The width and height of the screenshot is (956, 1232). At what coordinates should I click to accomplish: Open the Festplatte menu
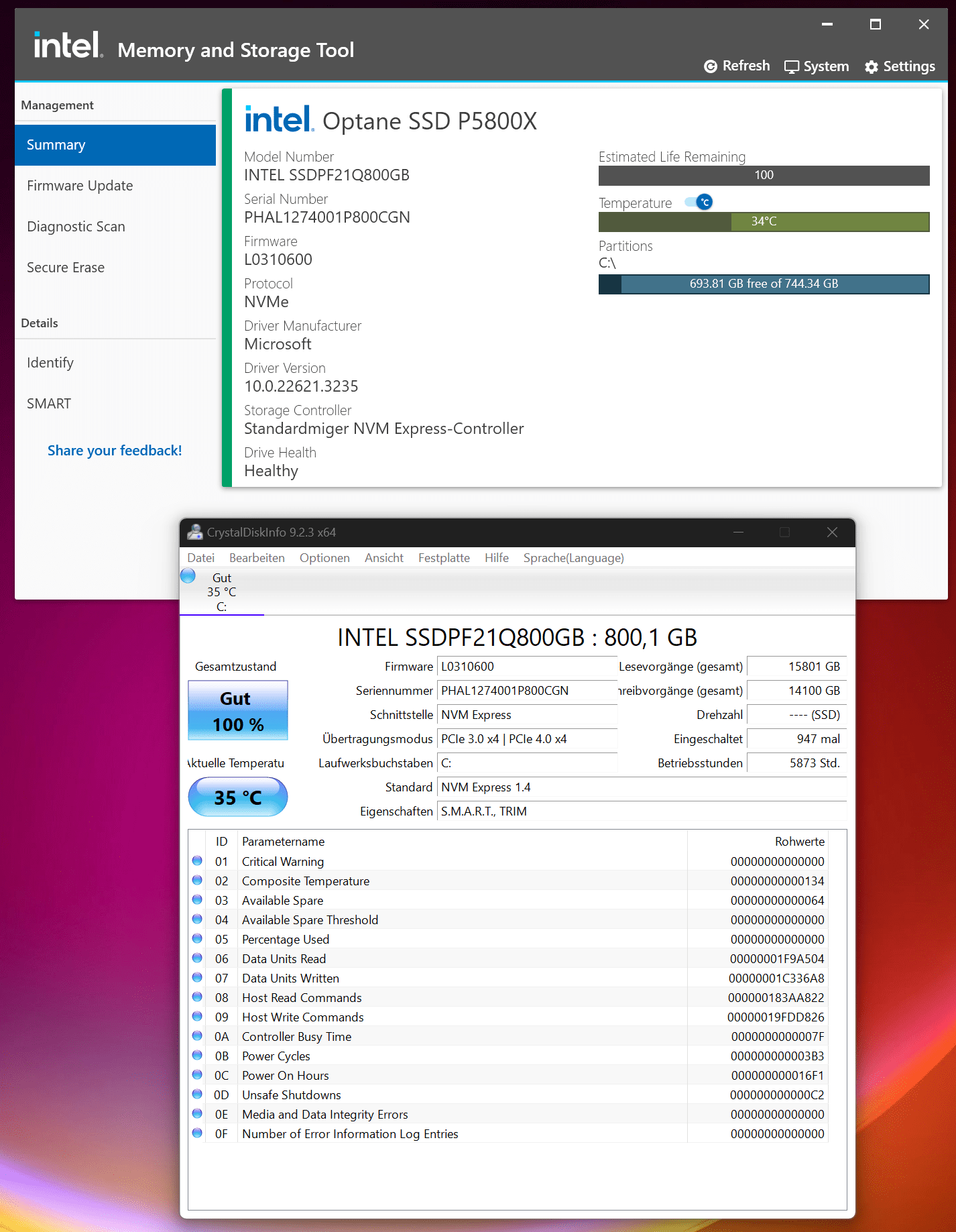coord(444,558)
